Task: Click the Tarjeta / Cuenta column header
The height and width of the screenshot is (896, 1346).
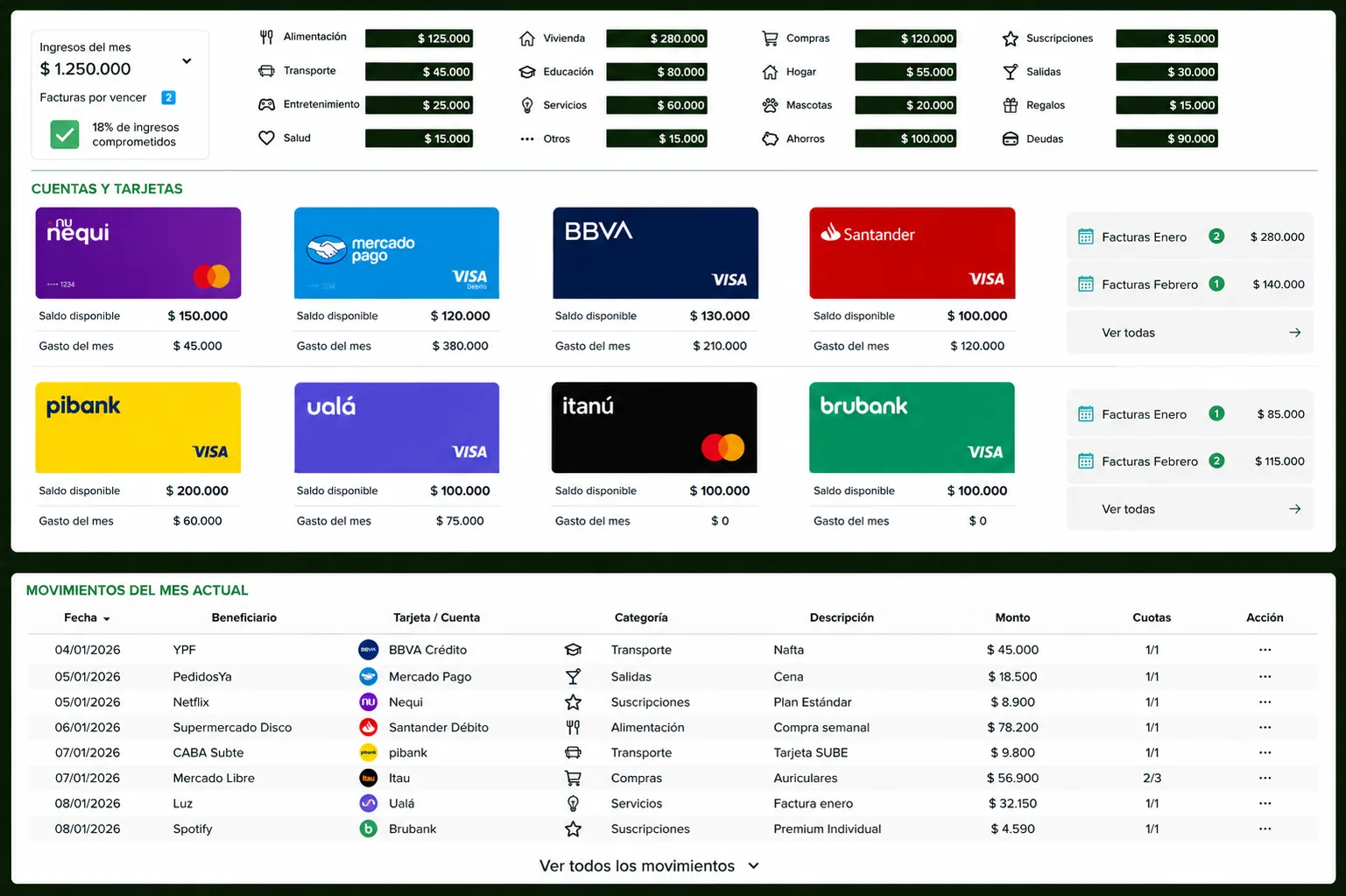Action: (x=437, y=617)
